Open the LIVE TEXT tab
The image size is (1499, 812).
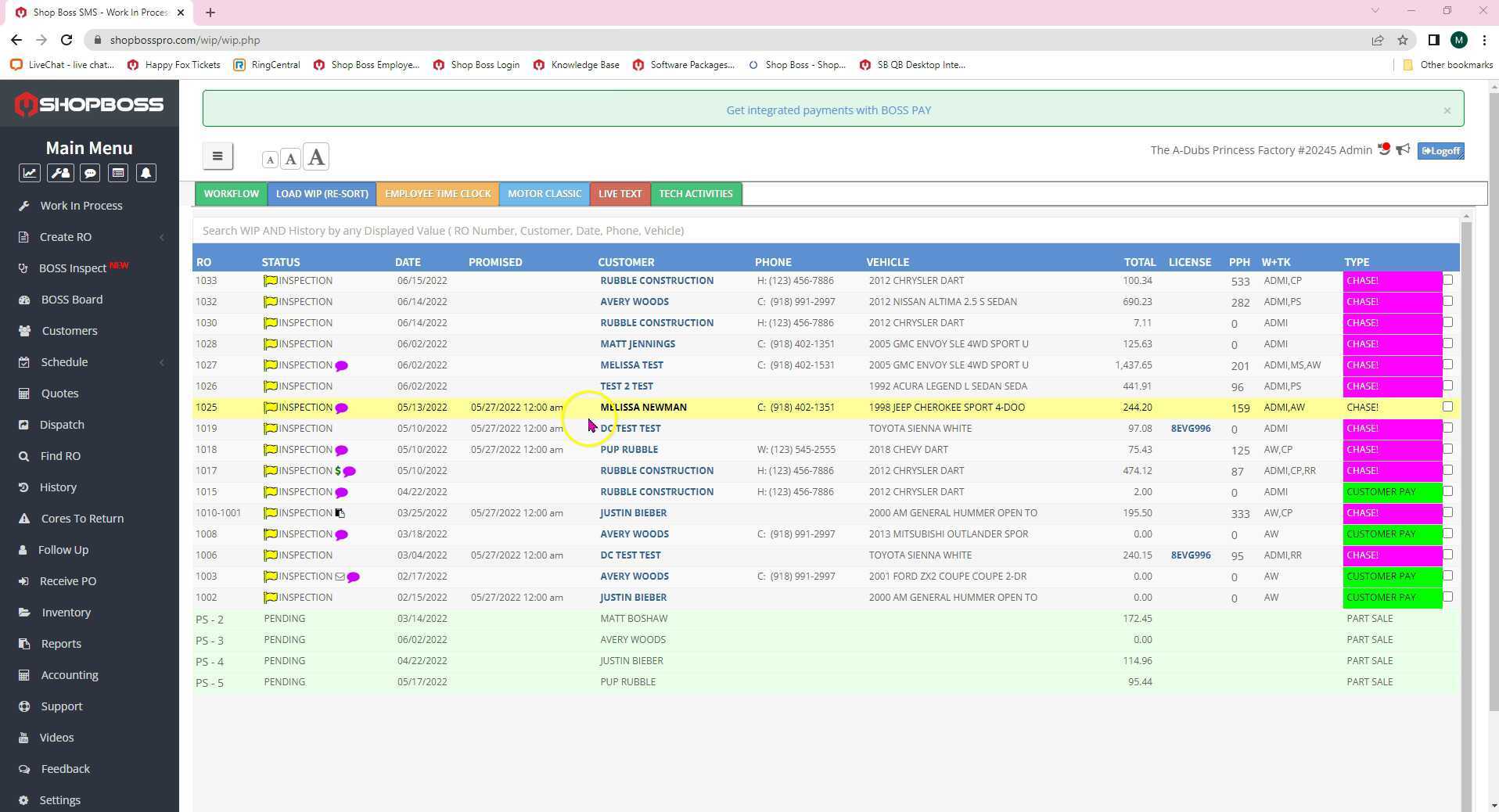pos(620,194)
